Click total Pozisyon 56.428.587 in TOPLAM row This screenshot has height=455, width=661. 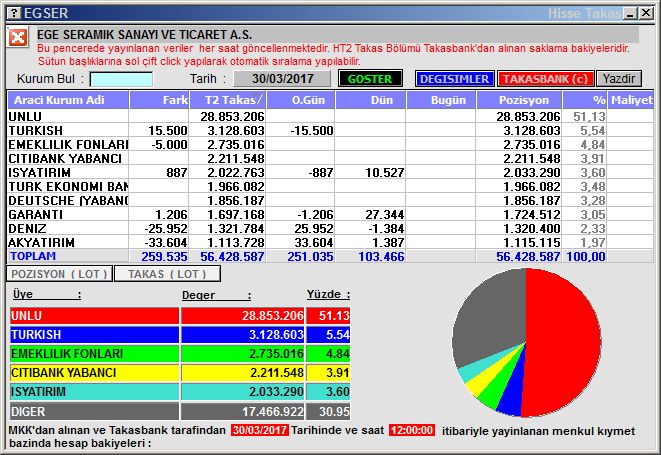point(528,256)
